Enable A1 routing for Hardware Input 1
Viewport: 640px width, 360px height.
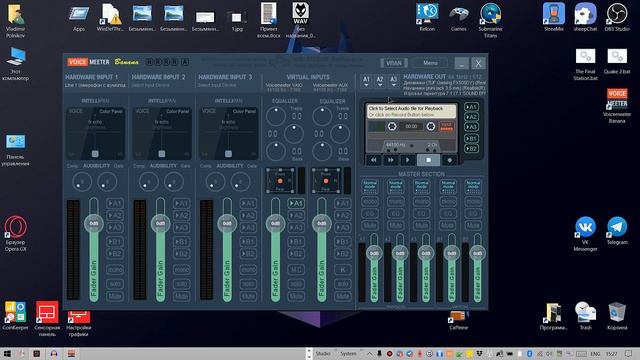click(115, 203)
